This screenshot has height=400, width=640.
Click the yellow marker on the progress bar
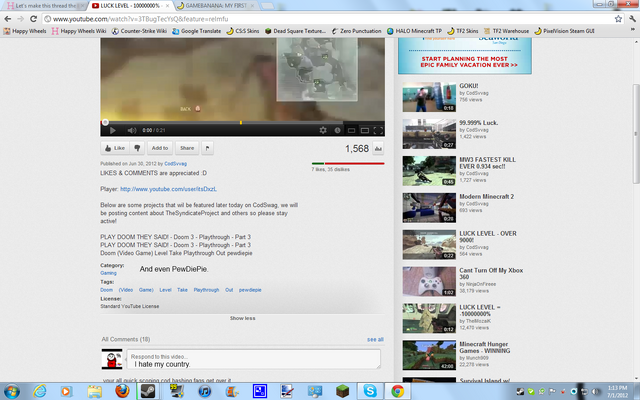pyautogui.click(x=241, y=122)
